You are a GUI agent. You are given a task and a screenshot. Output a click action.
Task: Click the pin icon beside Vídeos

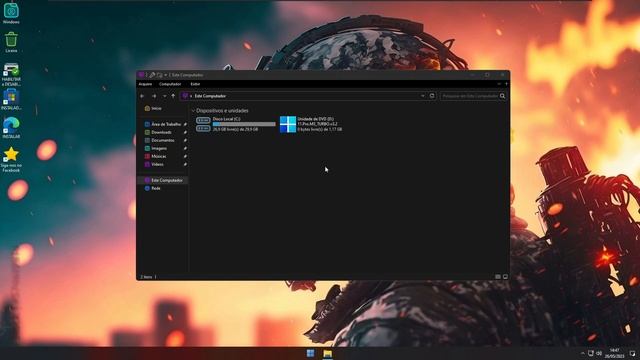185,164
